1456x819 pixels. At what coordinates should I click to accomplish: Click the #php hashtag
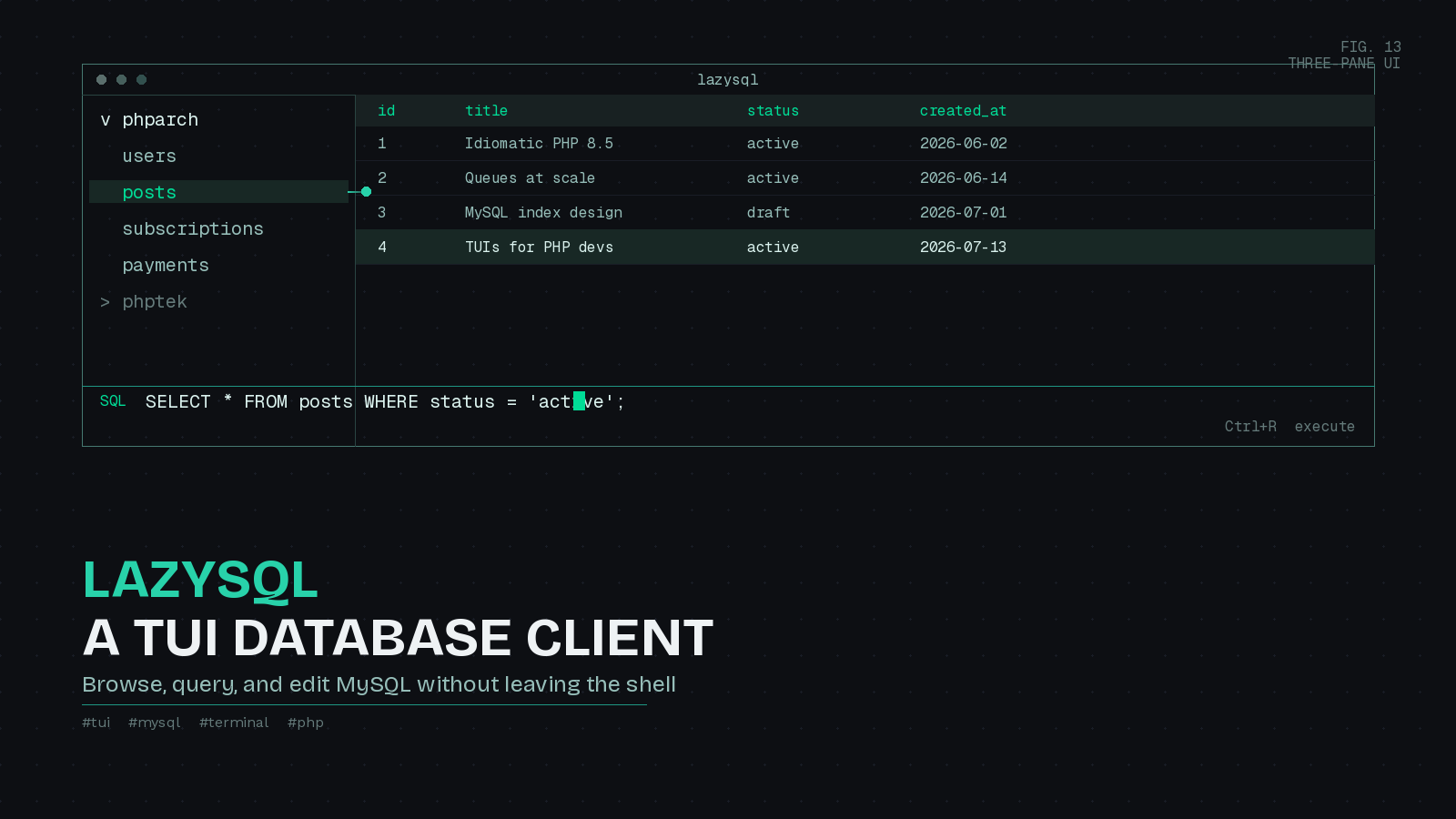click(306, 723)
